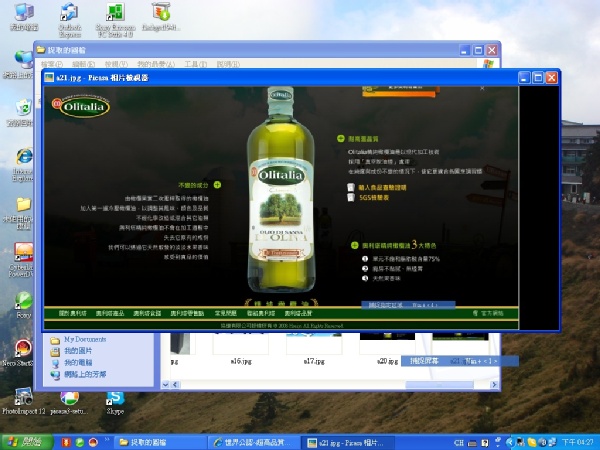Open the Sony Ericsson PC Suite shortcut
The height and width of the screenshot is (450, 600).
[115, 19]
